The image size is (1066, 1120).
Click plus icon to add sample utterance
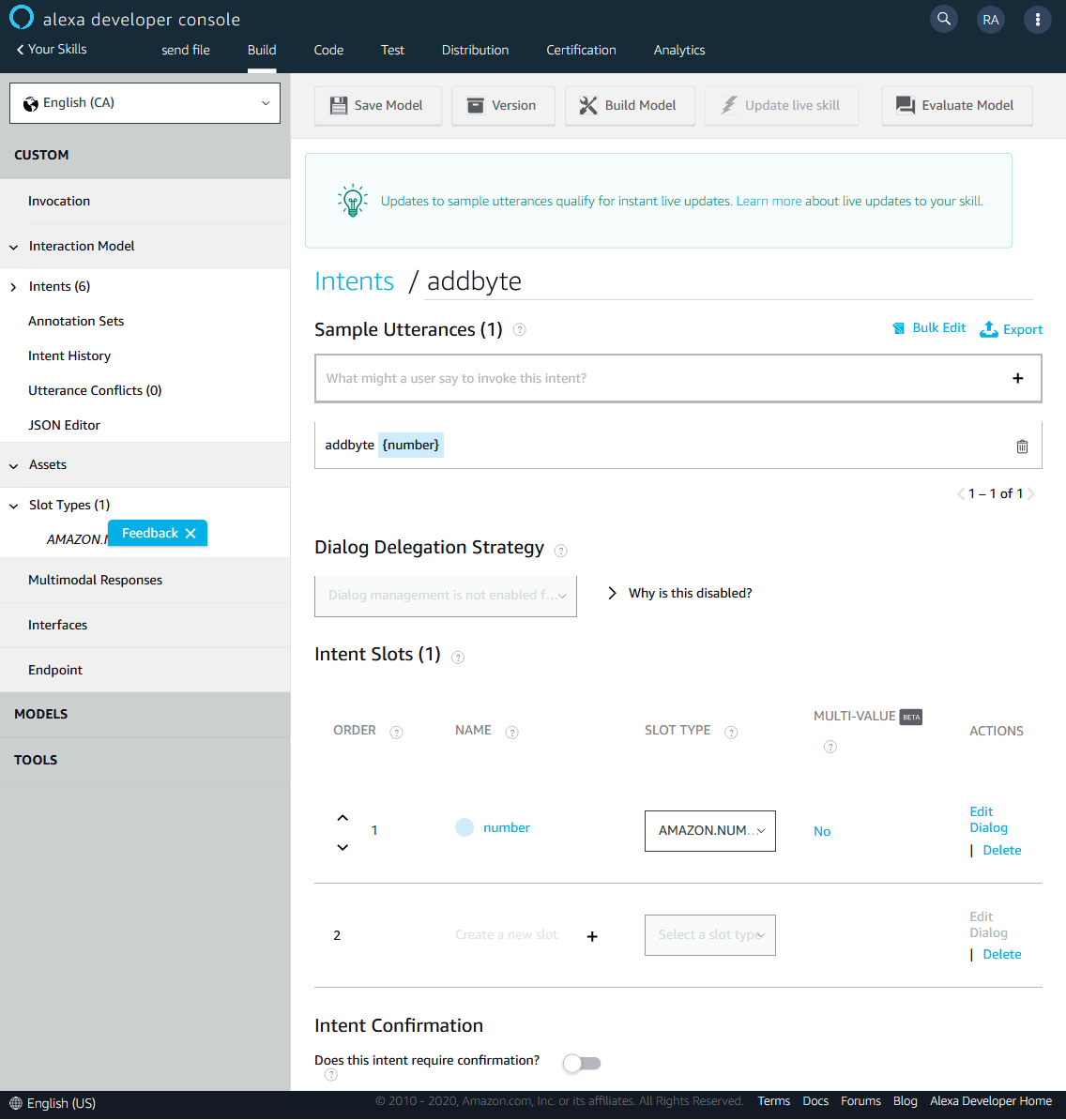pyautogui.click(x=1017, y=378)
